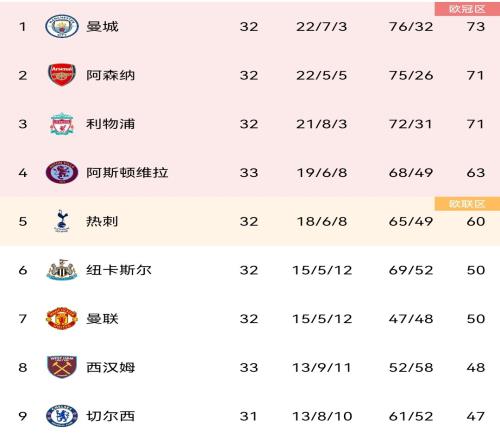Open 阿斯顿维拉 team details

(x=127, y=172)
